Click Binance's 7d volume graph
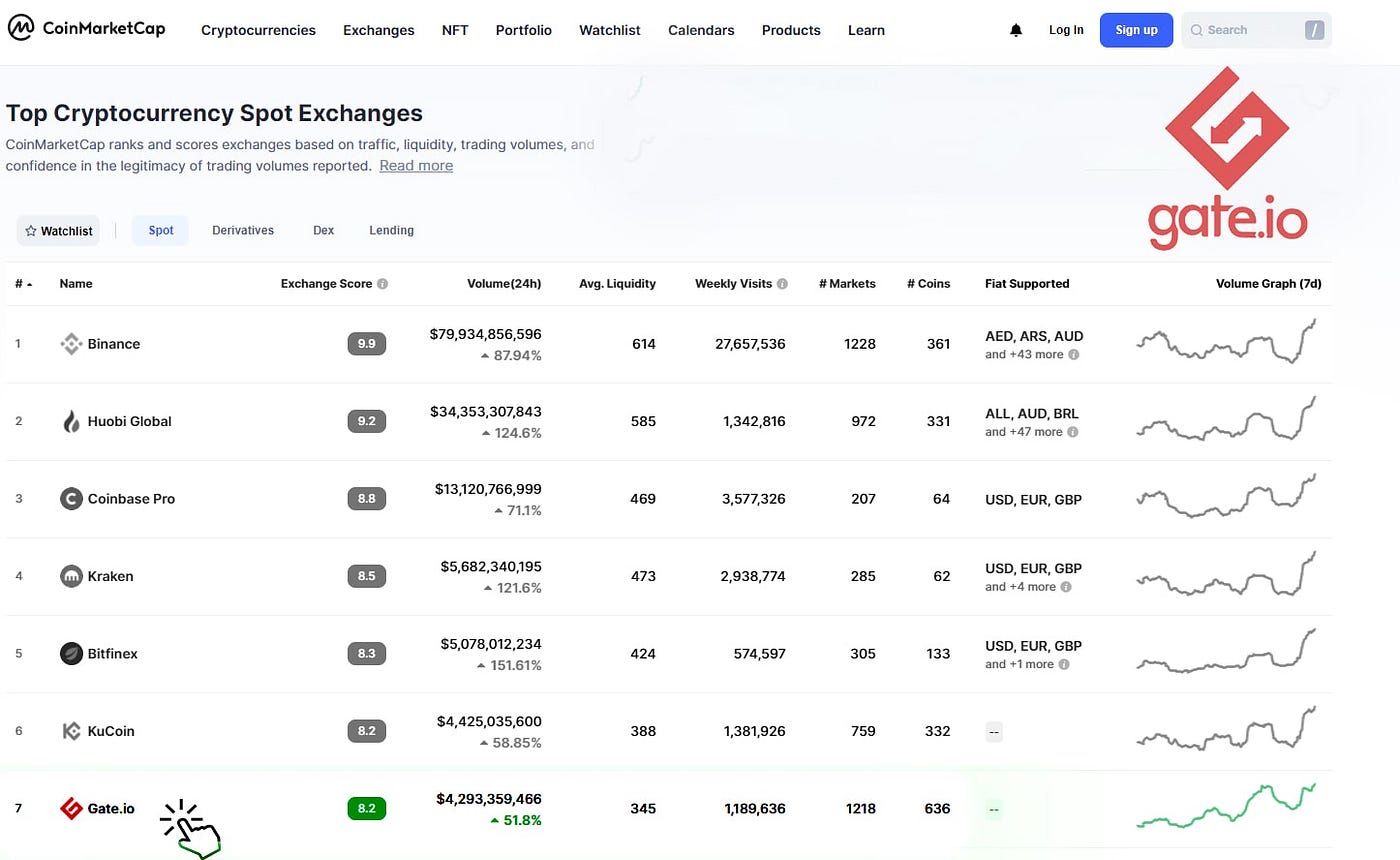This screenshot has height=860, width=1400. tap(1227, 342)
